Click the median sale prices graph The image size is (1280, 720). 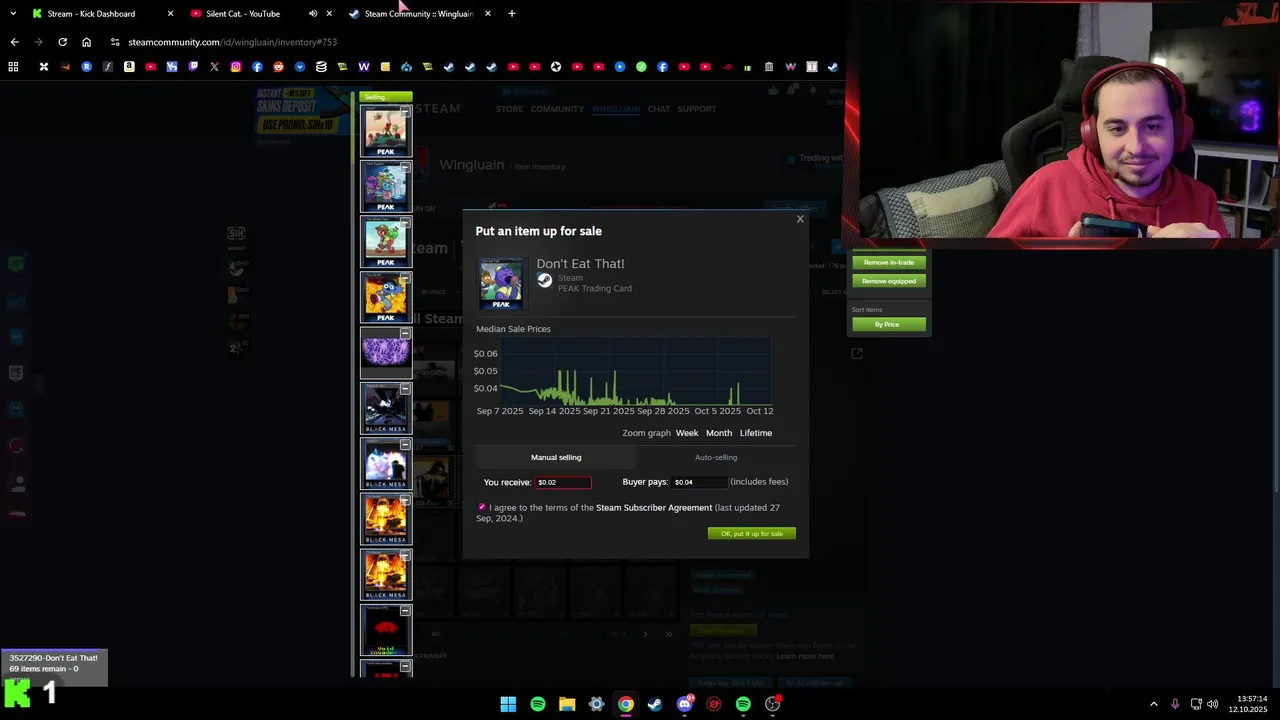[x=636, y=372]
